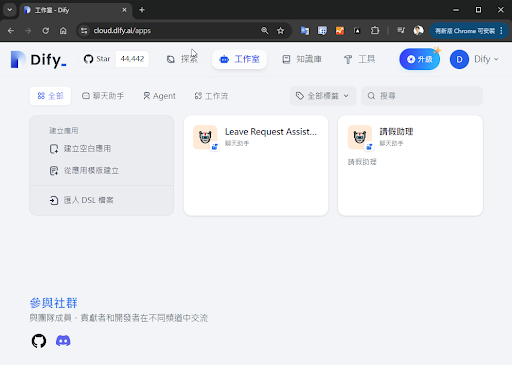Select the 全部 filter tab
The width and height of the screenshot is (512, 365).
(50, 96)
